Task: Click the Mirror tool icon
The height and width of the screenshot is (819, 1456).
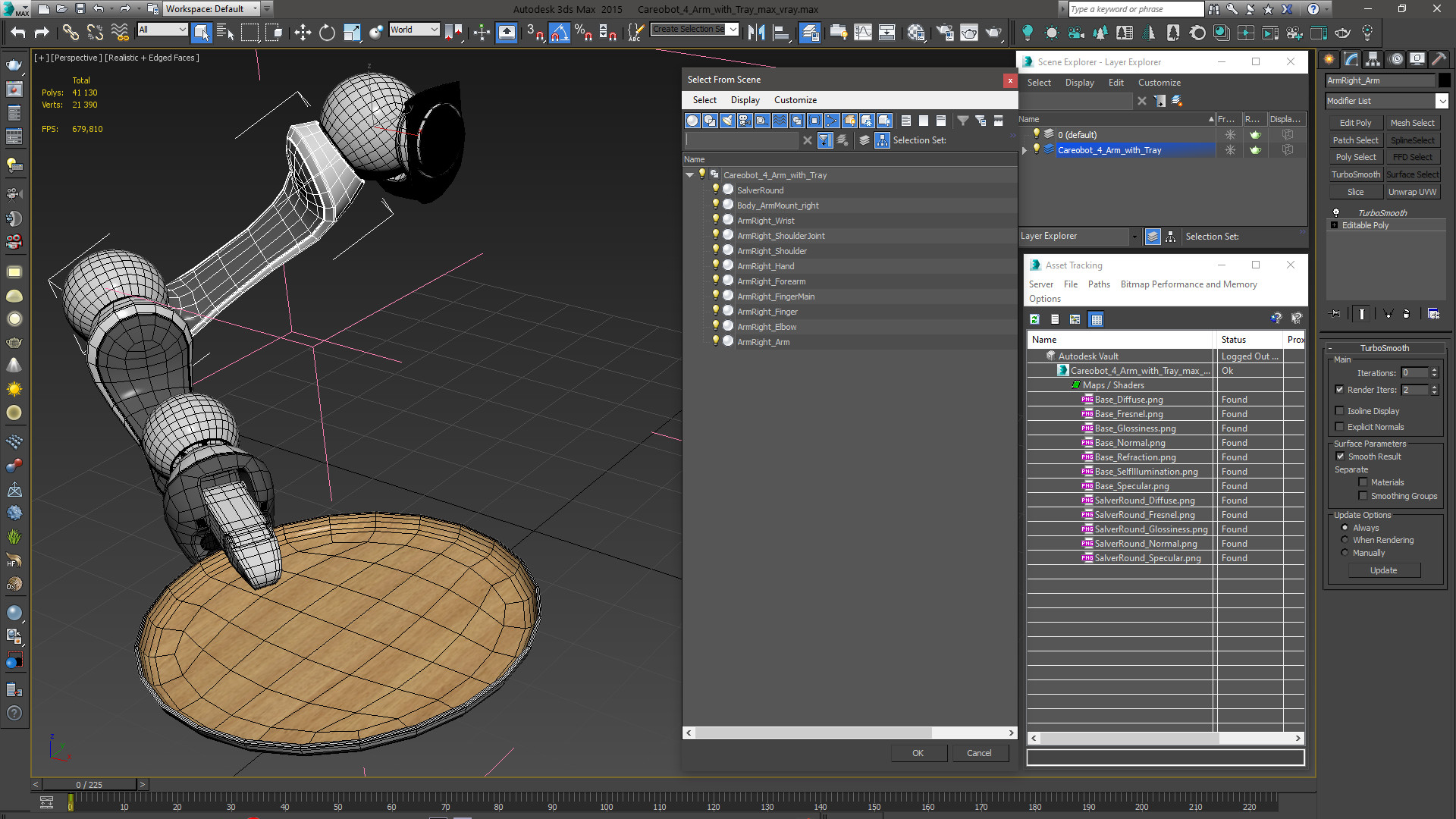Action: click(x=756, y=32)
